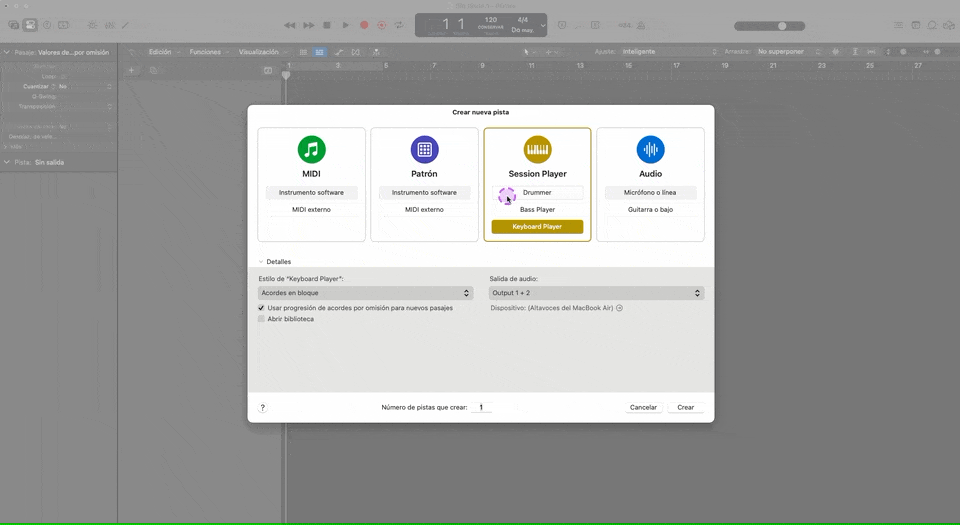Click the list view button in tracks menu bar
The height and width of the screenshot is (525, 960).
click(303, 52)
